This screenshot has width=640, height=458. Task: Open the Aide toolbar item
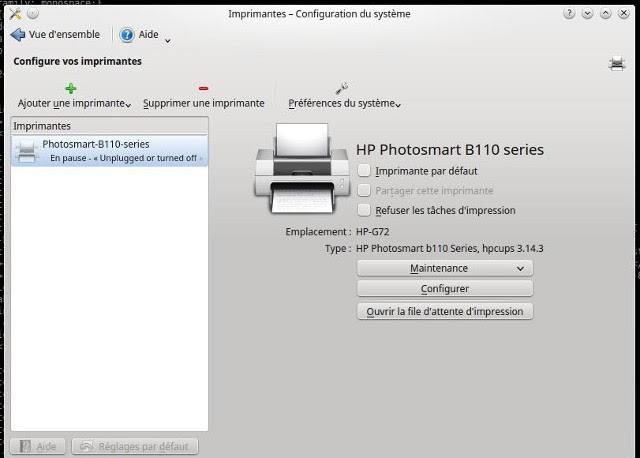click(139, 35)
